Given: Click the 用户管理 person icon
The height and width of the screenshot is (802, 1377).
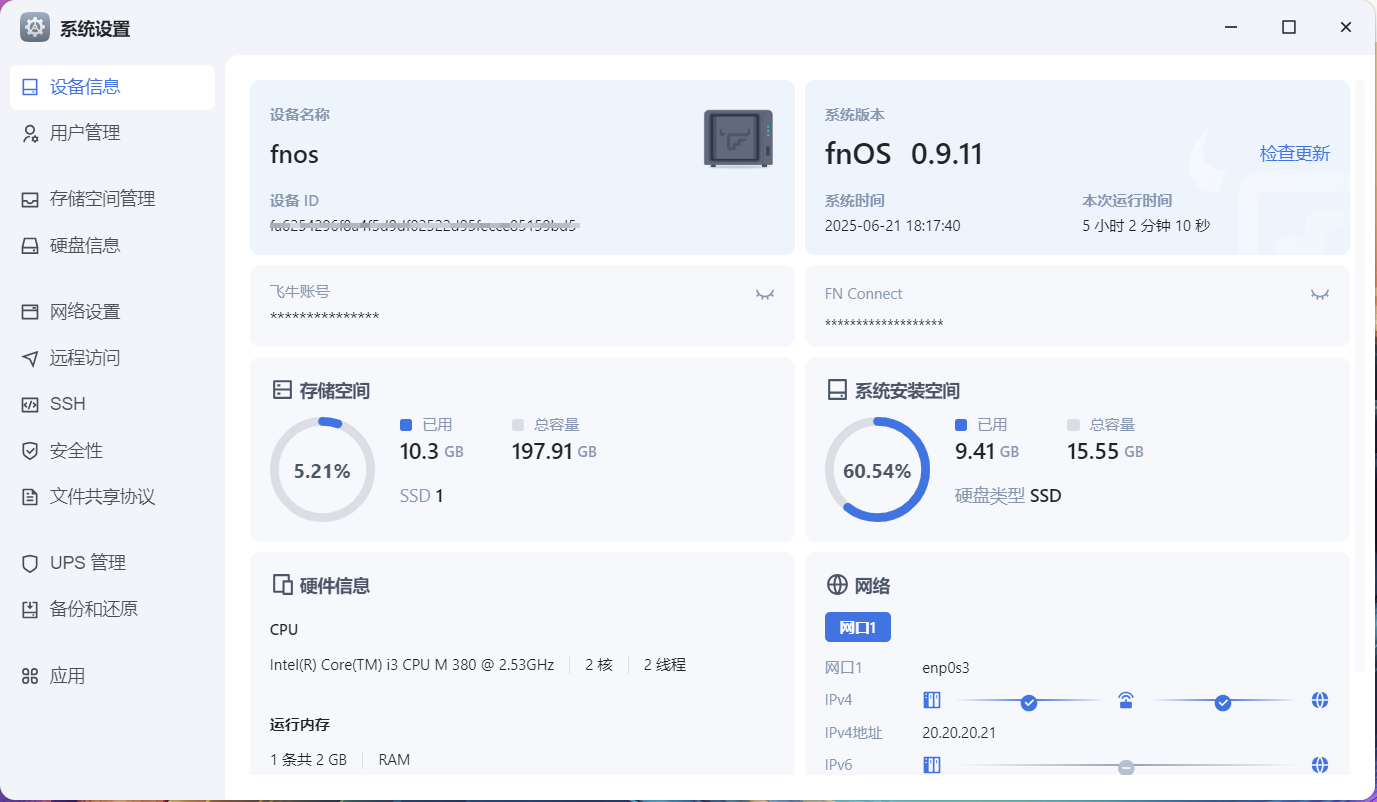Looking at the screenshot, I should pyautogui.click(x=30, y=133).
